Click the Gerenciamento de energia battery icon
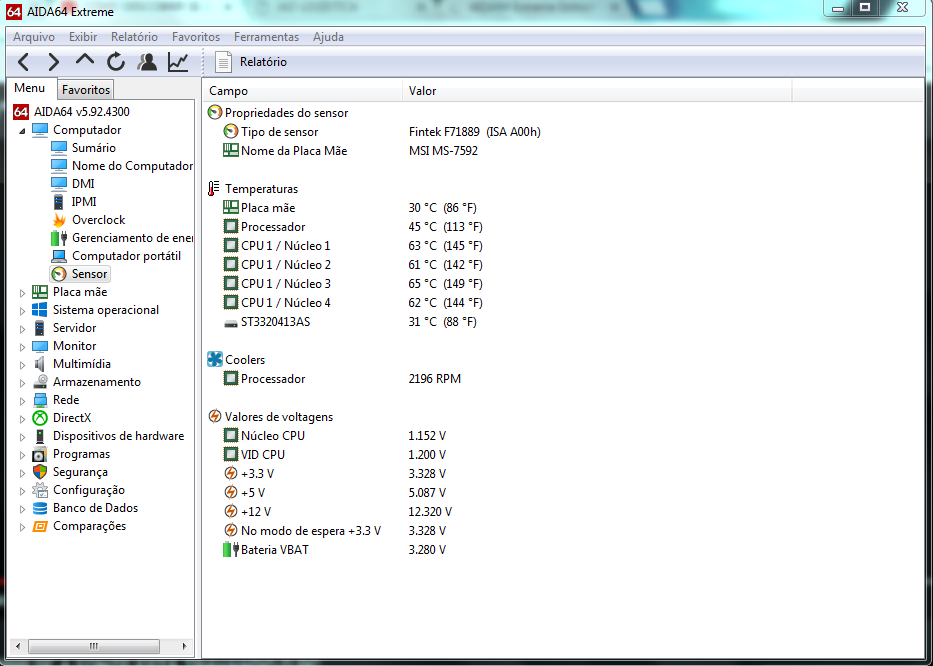This screenshot has width=933, height=666. [x=58, y=238]
